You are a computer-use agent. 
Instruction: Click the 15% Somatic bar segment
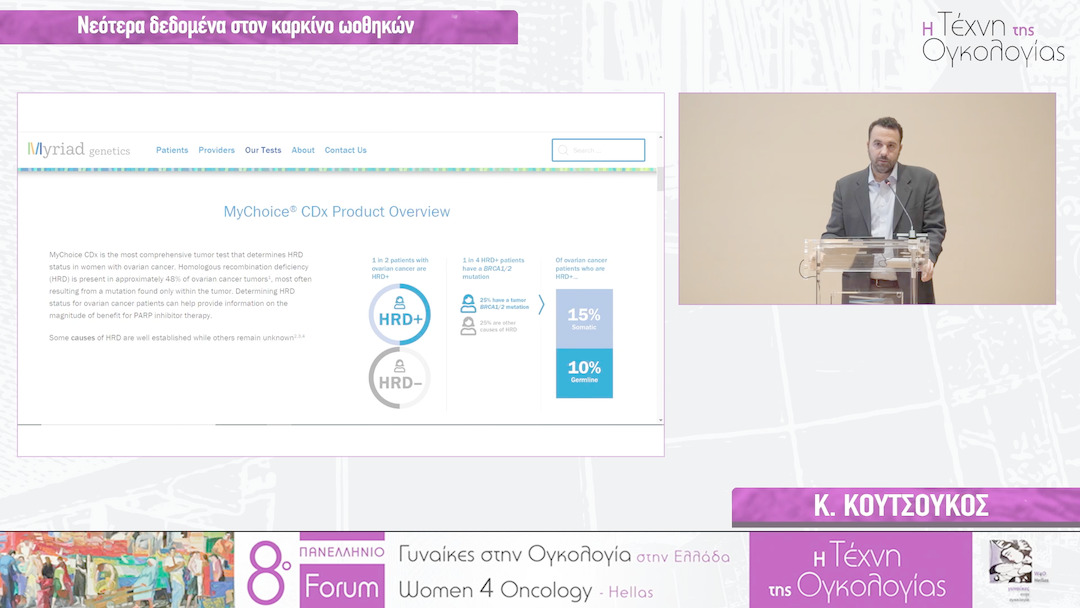click(x=584, y=318)
